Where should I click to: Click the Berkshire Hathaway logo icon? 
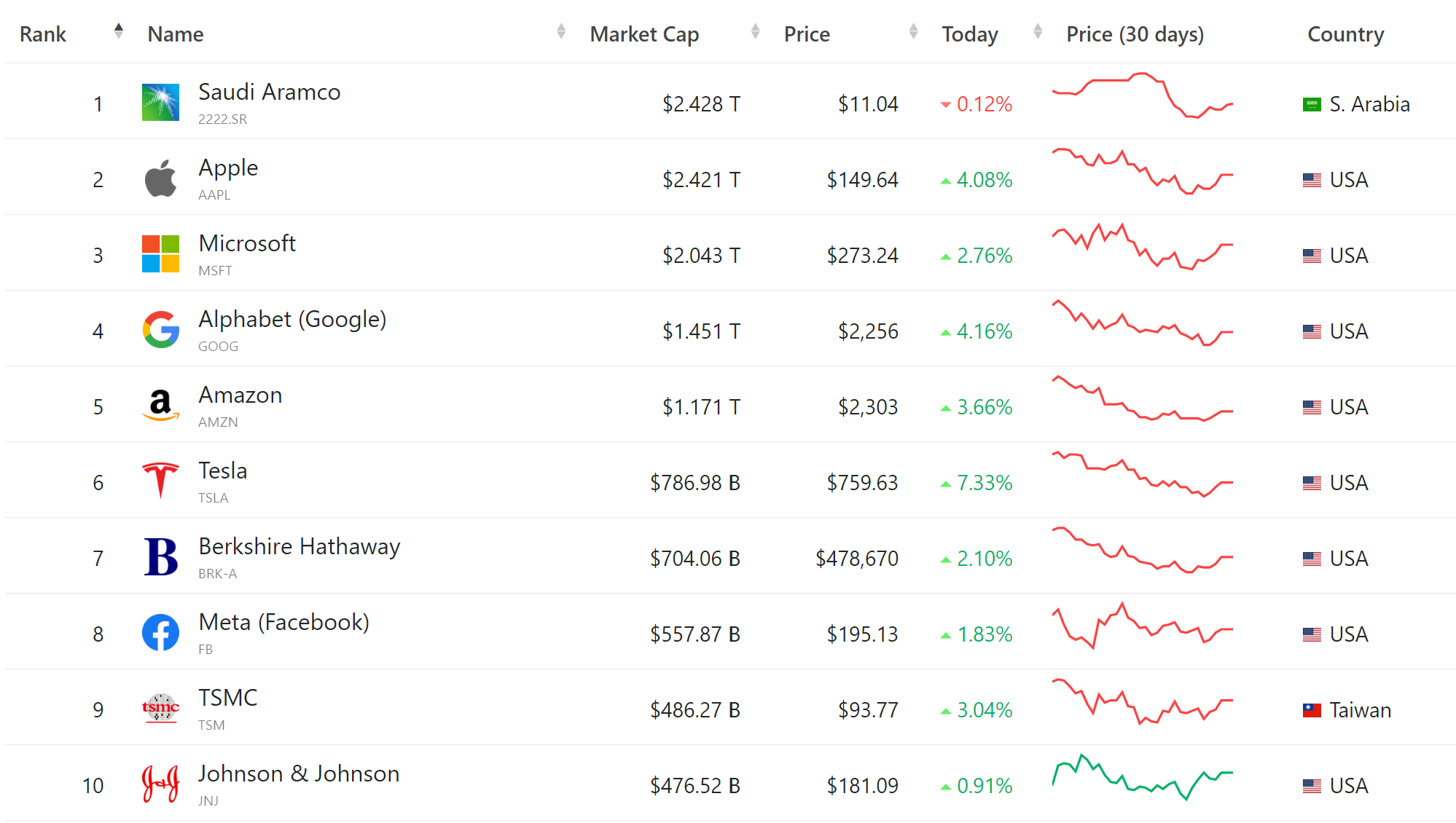pyautogui.click(x=160, y=557)
